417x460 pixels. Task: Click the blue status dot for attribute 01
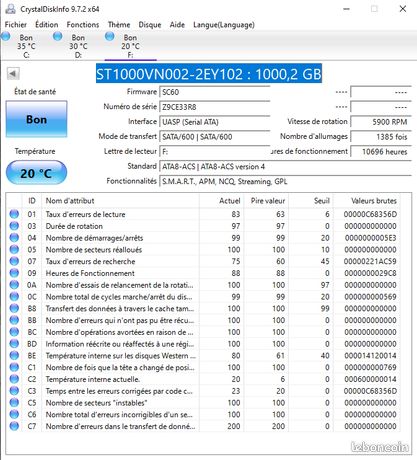[x=14, y=214]
